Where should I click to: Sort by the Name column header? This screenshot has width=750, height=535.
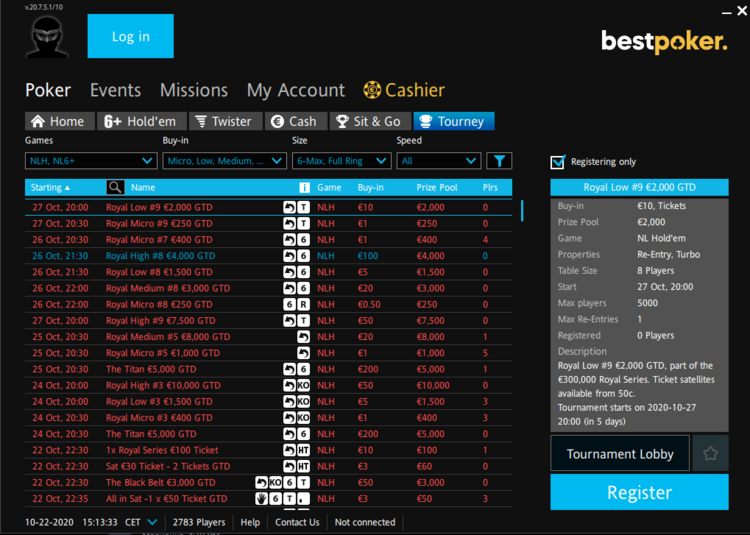pyautogui.click(x=143, y=187)
